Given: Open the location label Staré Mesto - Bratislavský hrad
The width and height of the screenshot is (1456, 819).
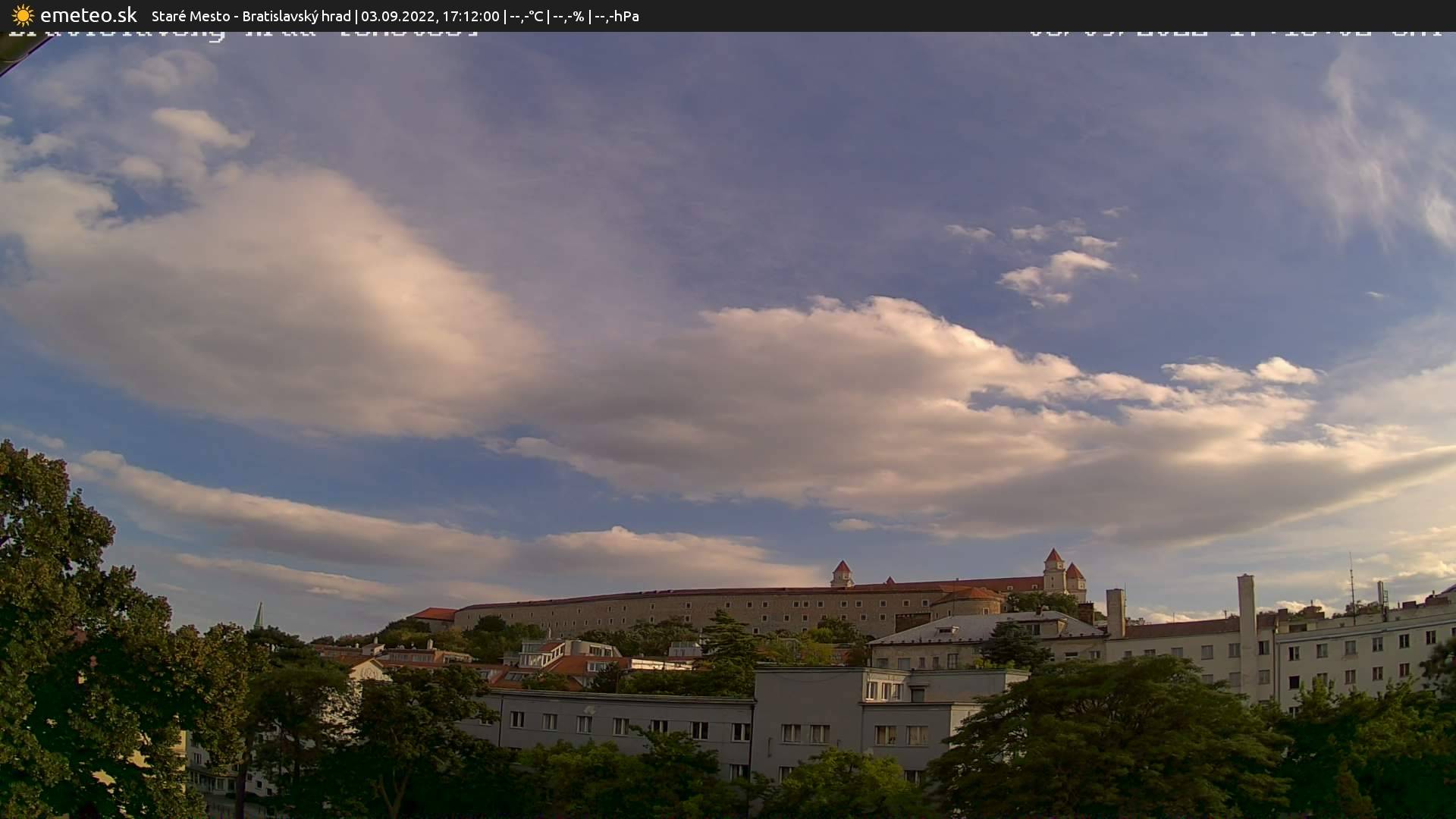Looking at the screenshot, I should point(250,15).
